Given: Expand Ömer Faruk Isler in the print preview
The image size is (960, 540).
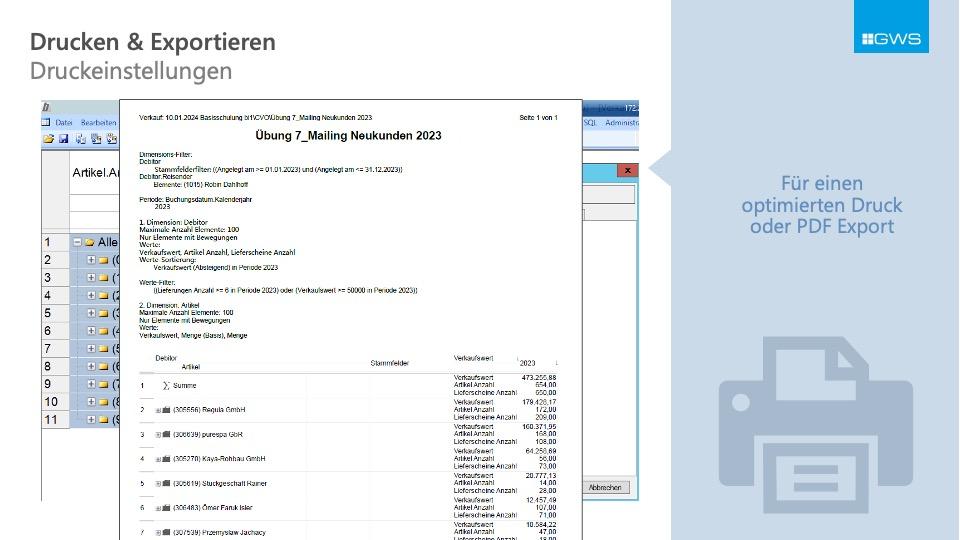Looking at the screenshot, I should [158, 508].
